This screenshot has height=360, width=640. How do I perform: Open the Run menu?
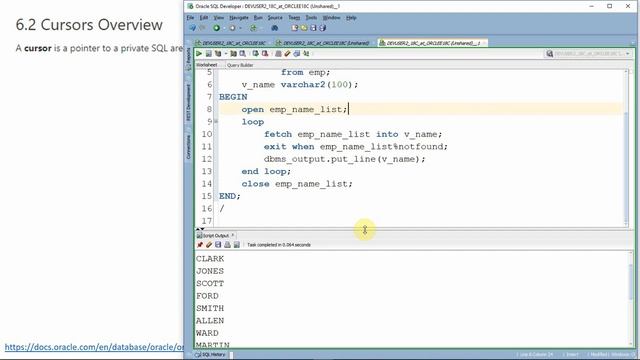click(258, 18)
